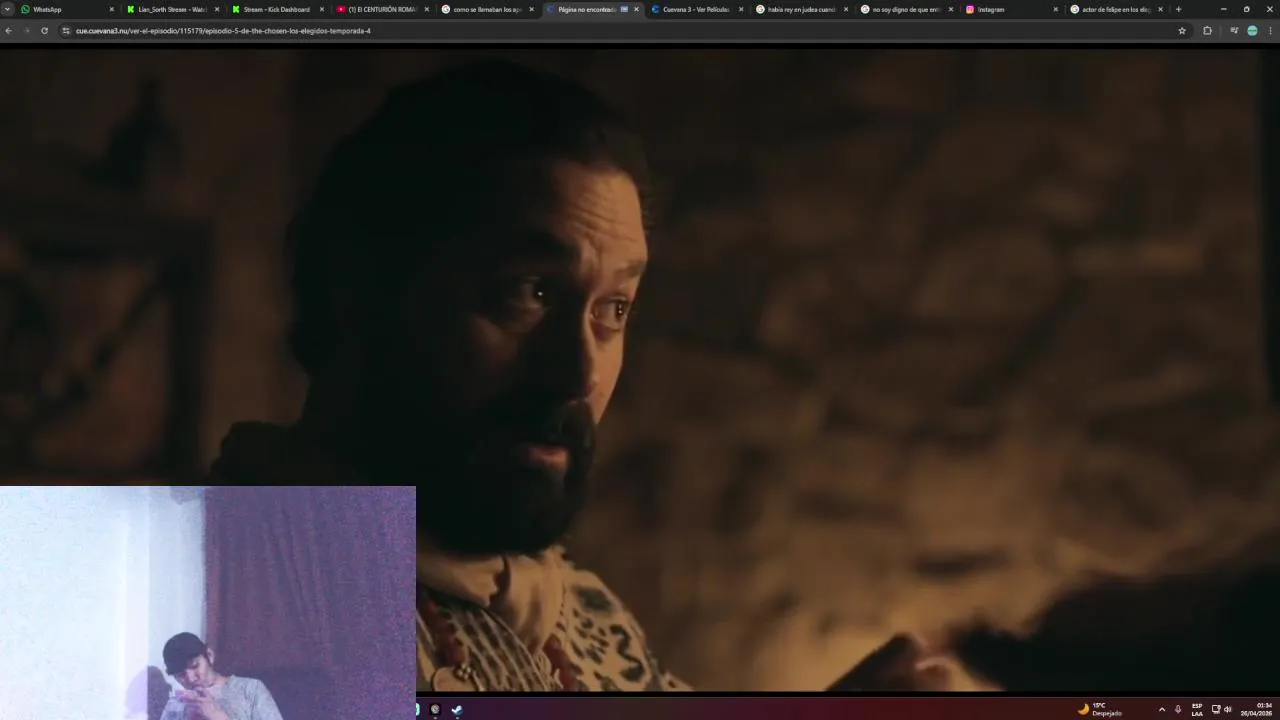
Task: Bookmark this page with star icon
Action: (x=1182, y=31)
